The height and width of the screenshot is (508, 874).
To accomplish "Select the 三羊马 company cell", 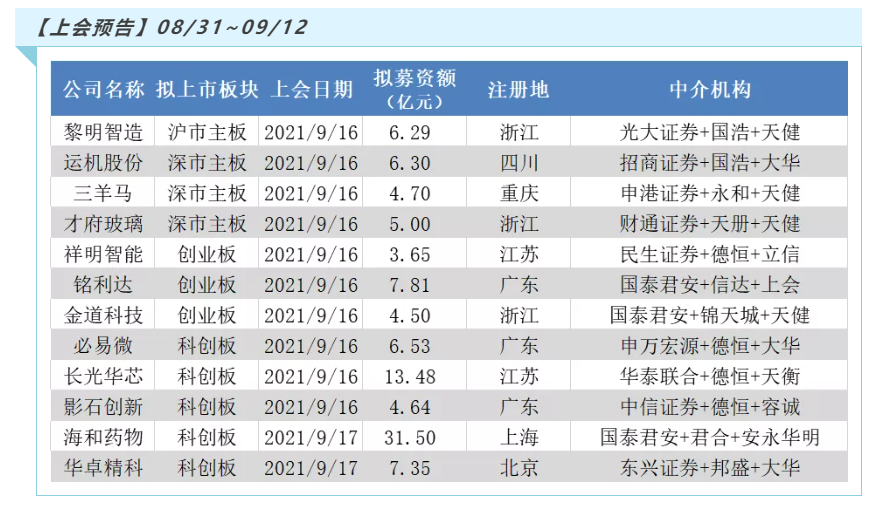I will [x=103, y=193].
